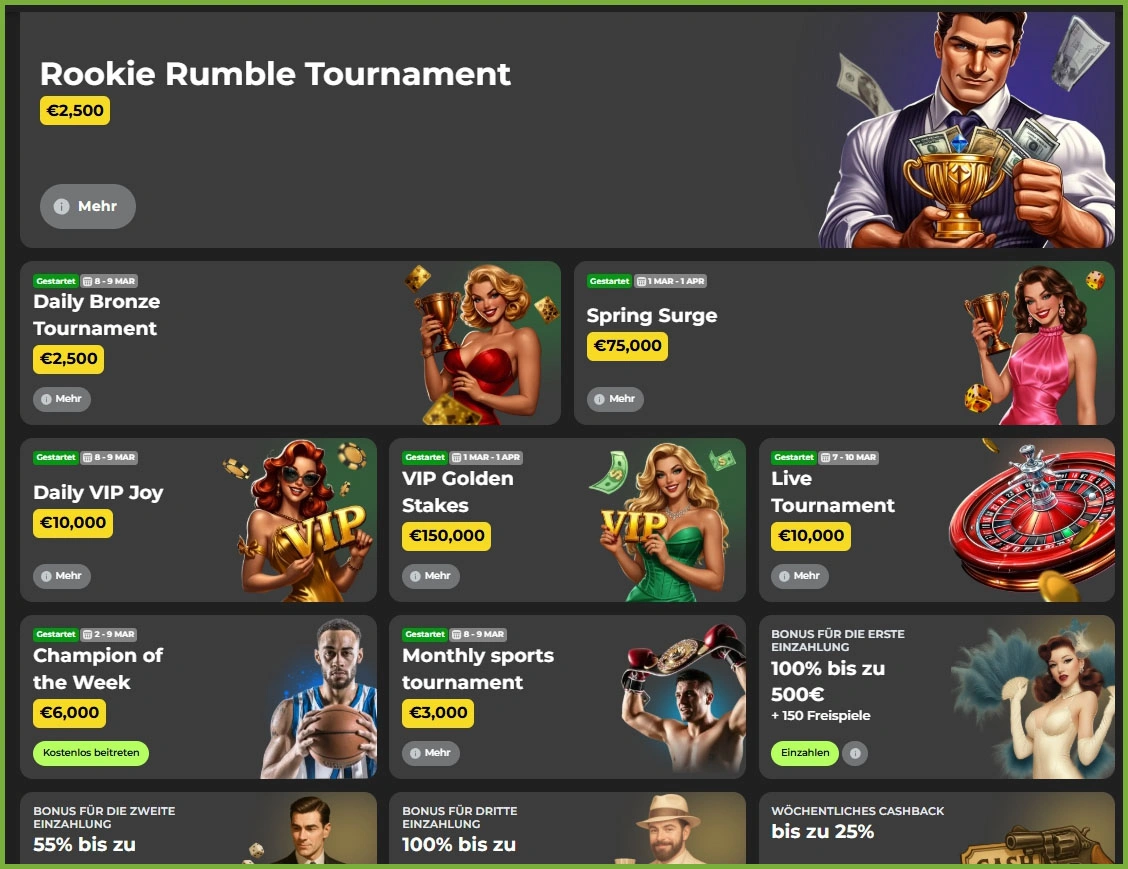Screen dimensions: 1128x869
Task: Click the Gestartet badge on Daily Bronze Tournament
Action: pyautogui.click(x=56, y=281)
